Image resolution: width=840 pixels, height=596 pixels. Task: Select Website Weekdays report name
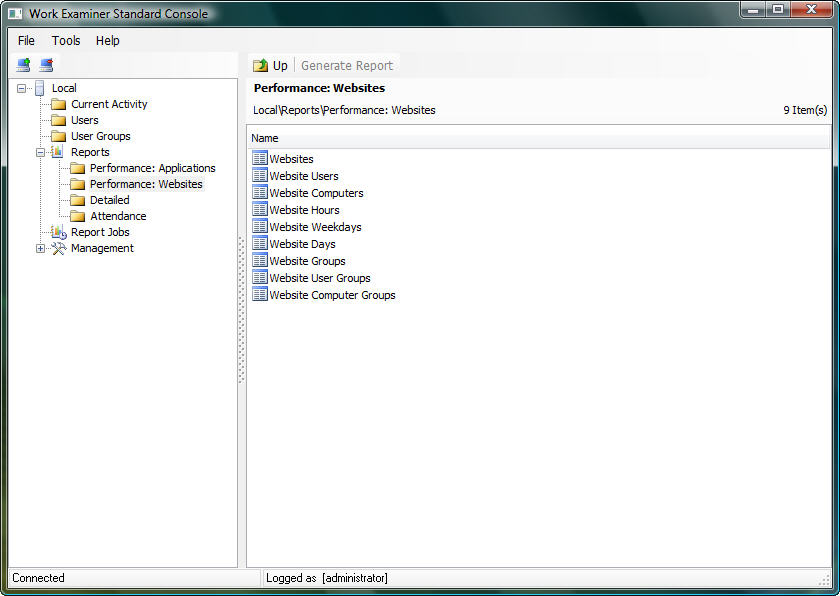(316, 227)
